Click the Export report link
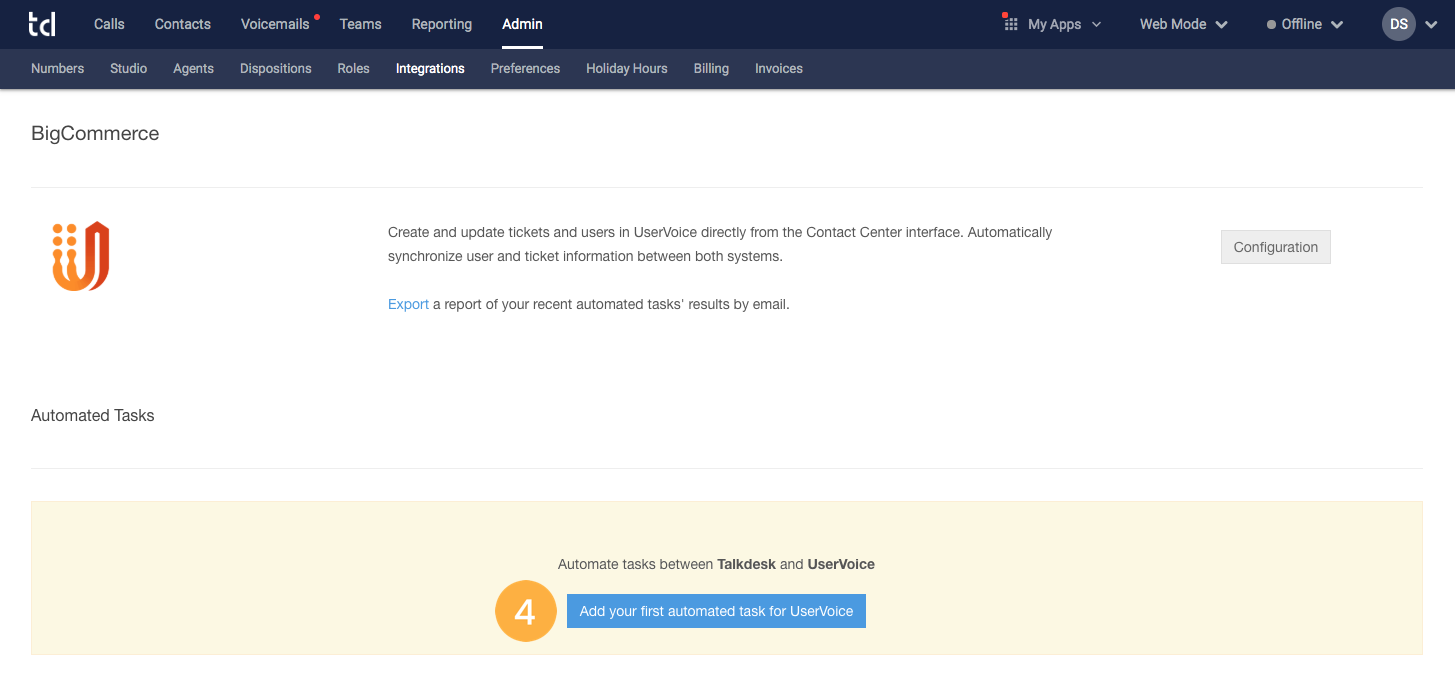The image size is (1455, 689). coord(408,304)
